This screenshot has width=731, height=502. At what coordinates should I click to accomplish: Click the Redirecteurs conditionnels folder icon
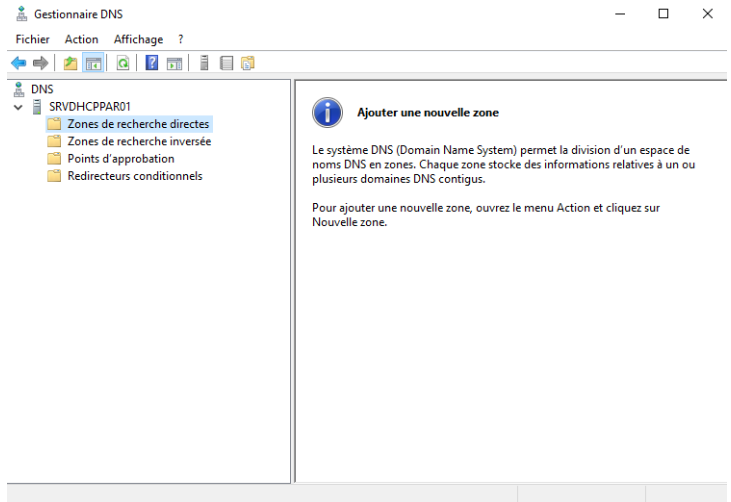pos(54,176)
